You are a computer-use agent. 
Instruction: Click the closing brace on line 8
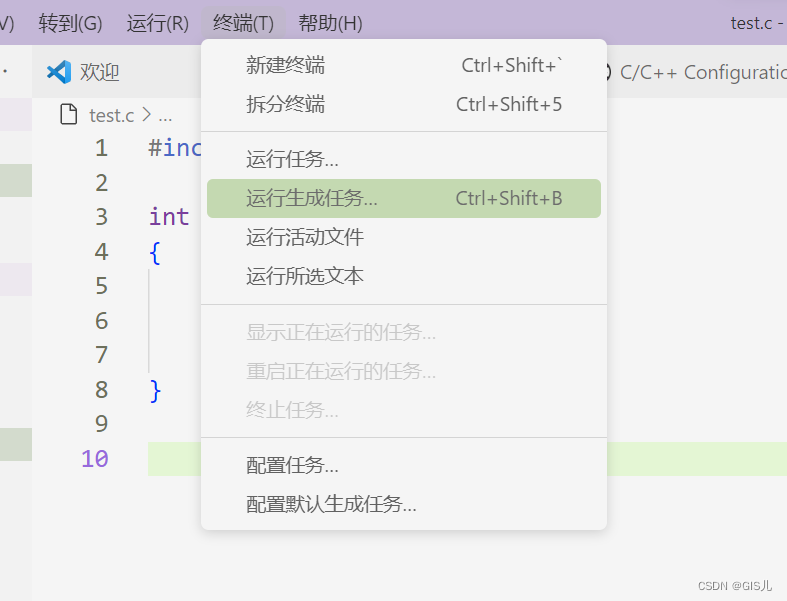[x=155, y=391]
